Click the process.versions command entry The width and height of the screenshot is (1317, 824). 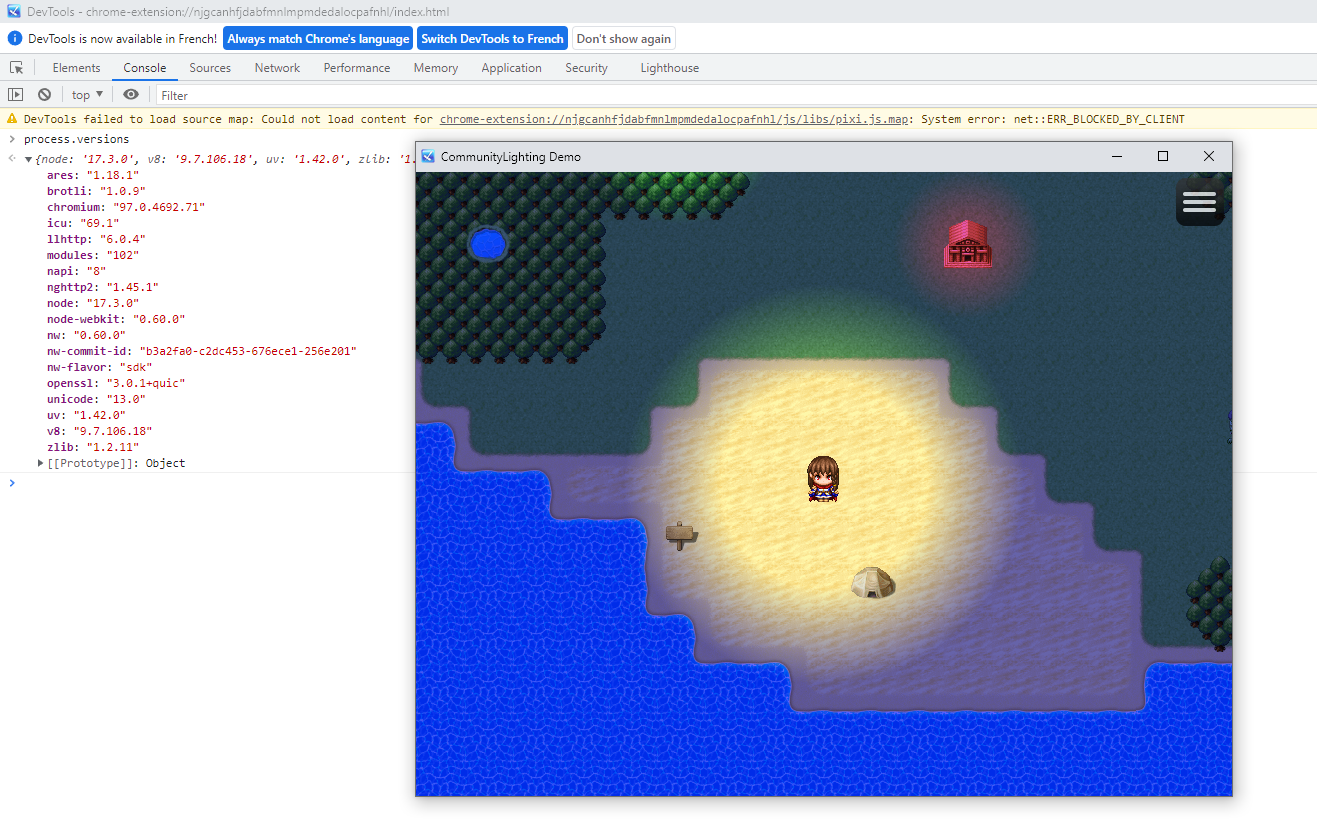[76, 139]
